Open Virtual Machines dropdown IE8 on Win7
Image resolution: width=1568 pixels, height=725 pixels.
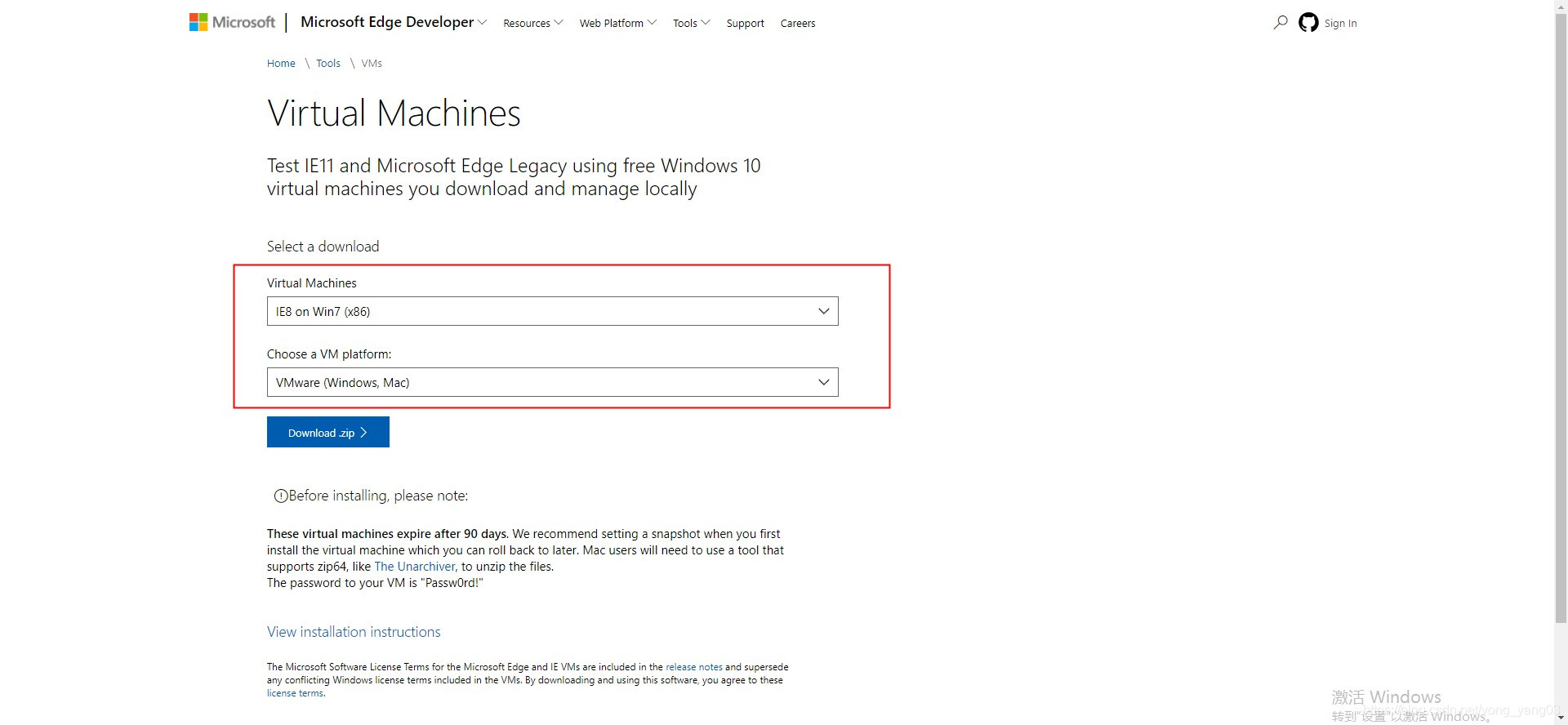(552, 311)
